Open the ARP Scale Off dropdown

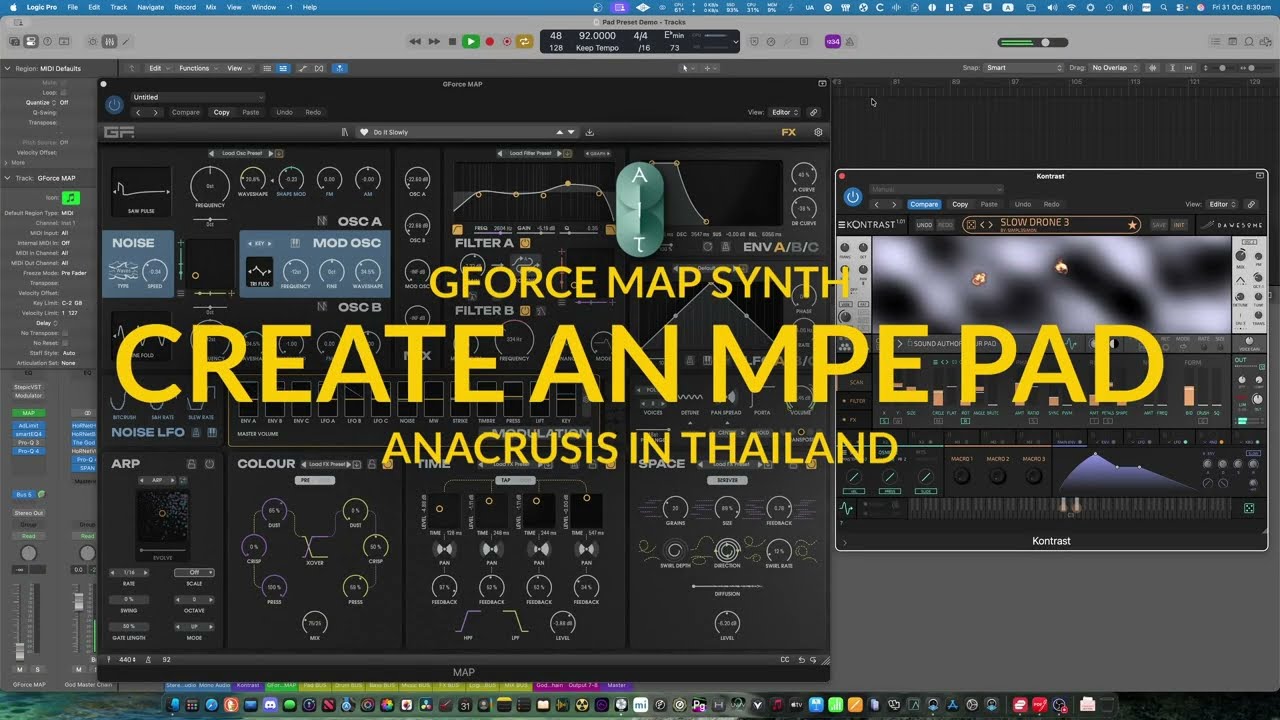194,572
